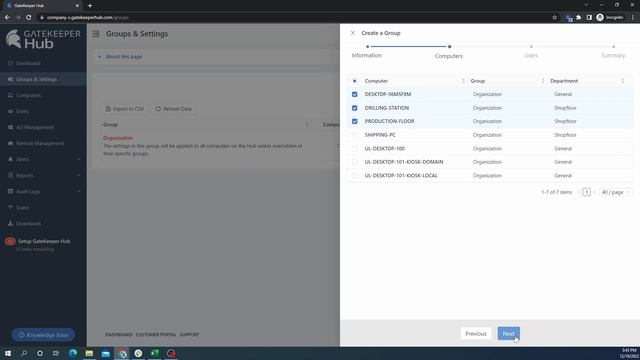Check the UL-DESKTOP-100 checkbox
Screen dimensions: 640x360
[354, 149]
